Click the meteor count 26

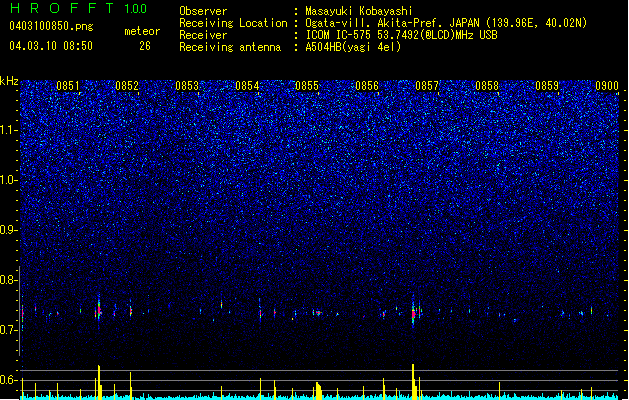(x=145, y=46)
